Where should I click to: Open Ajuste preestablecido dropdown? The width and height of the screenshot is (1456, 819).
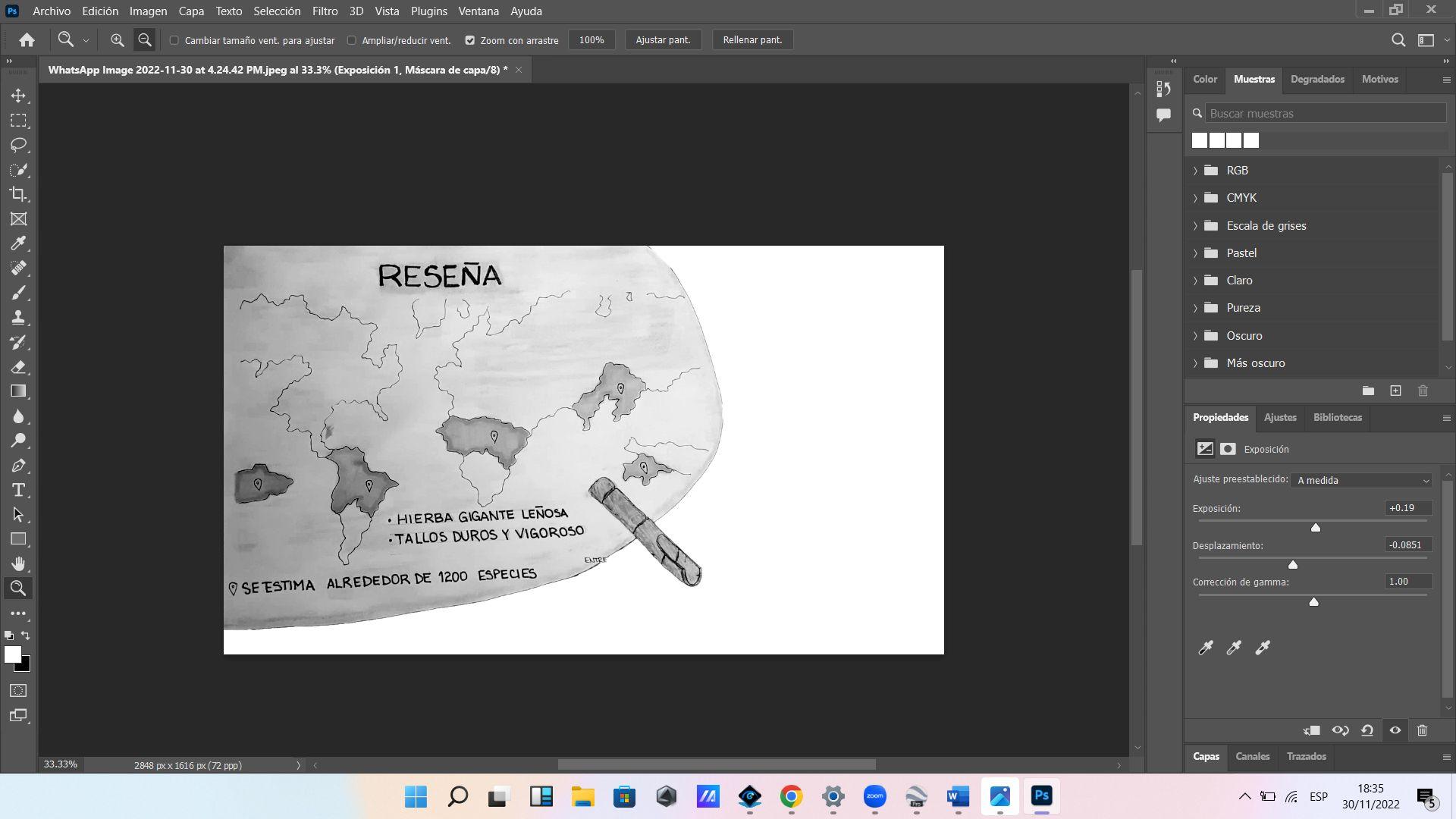coord(1362,480)
